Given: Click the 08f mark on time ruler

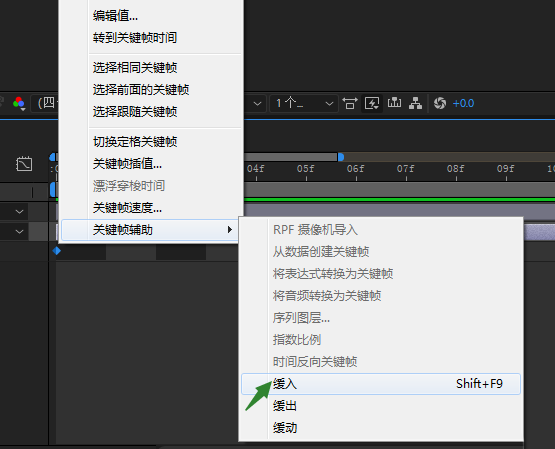Looking at the screenshot, I should [455, 169].
